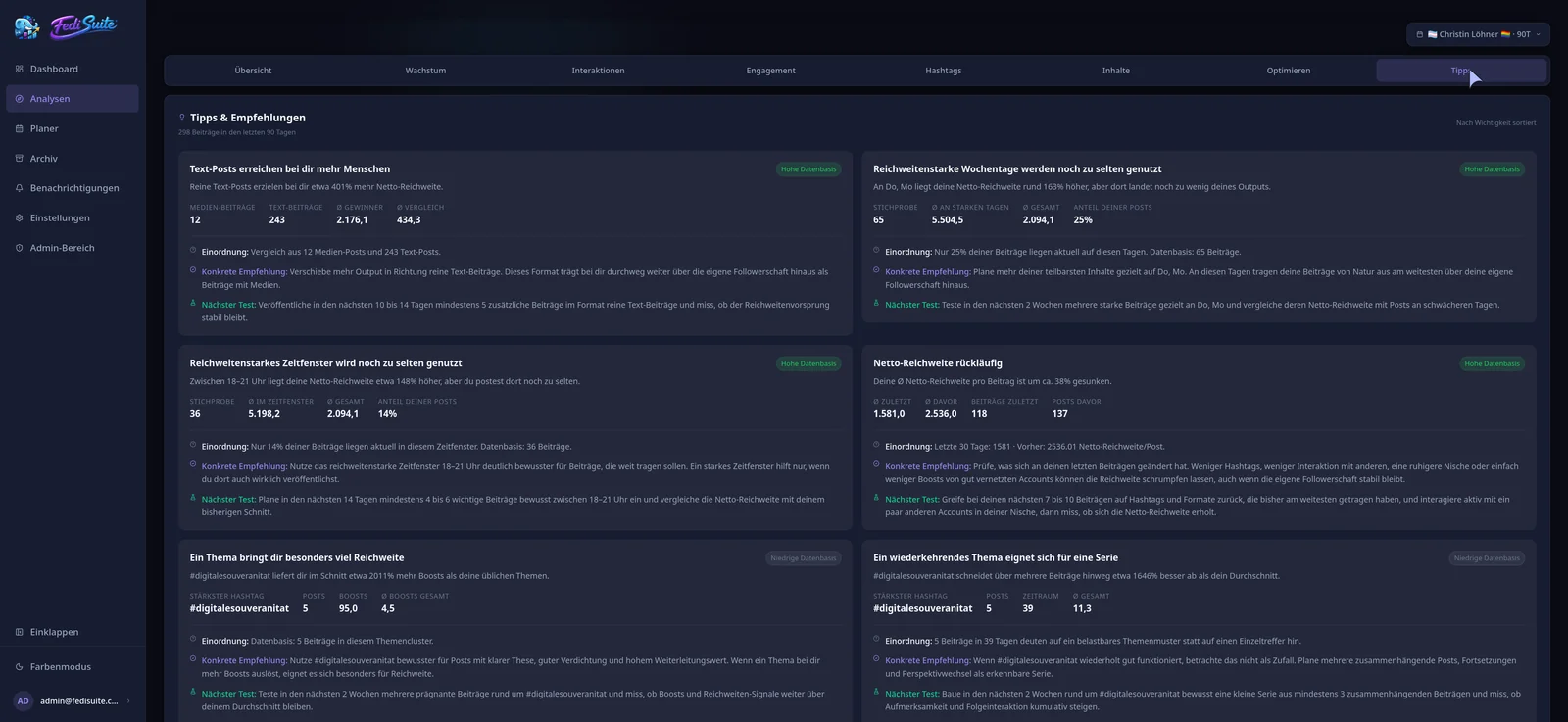Expand the admin@fedisuite user menu
Screen dimensions: 1568x722
[x=73, y=701]
